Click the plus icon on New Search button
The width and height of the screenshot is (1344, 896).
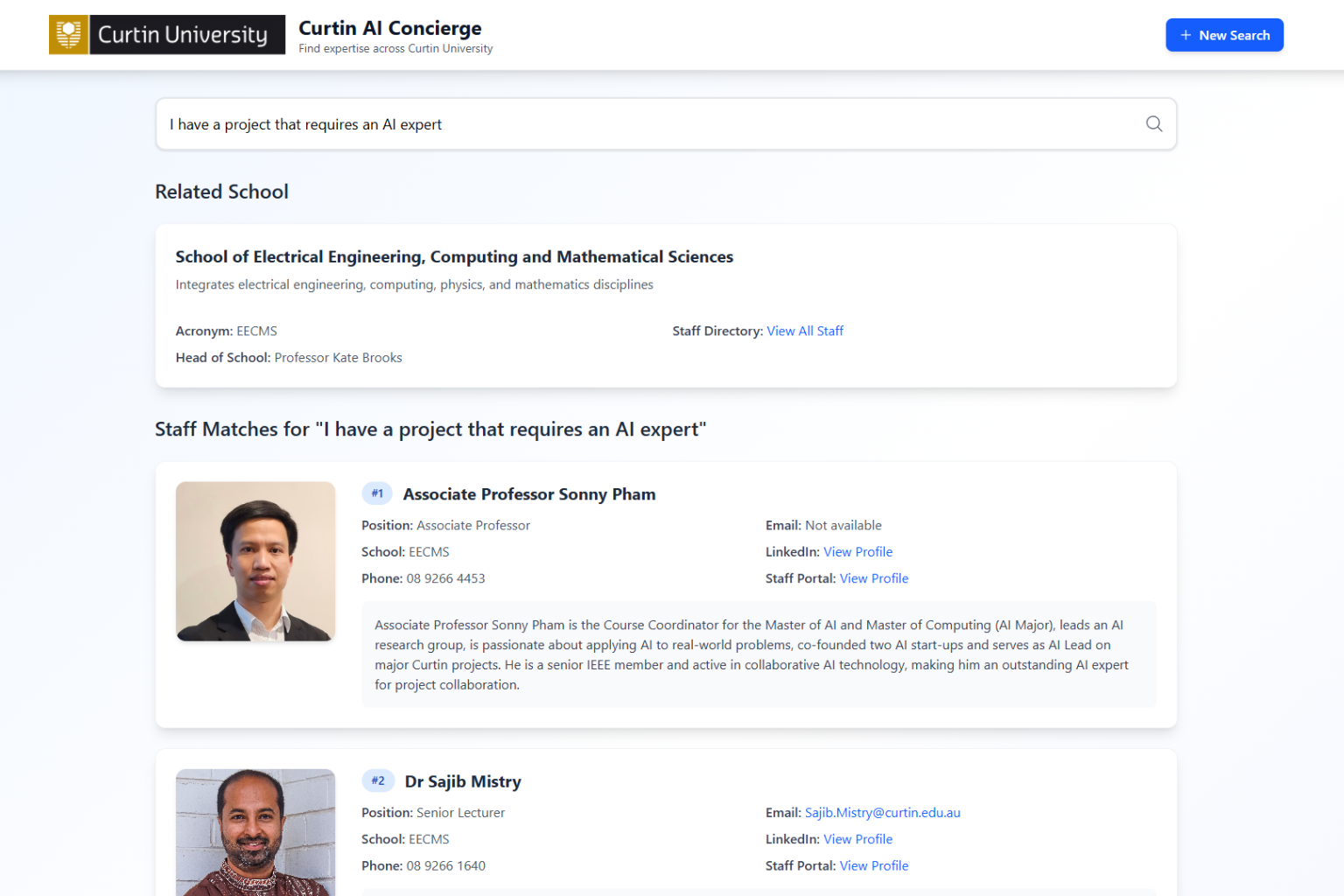coord(1186,35)
